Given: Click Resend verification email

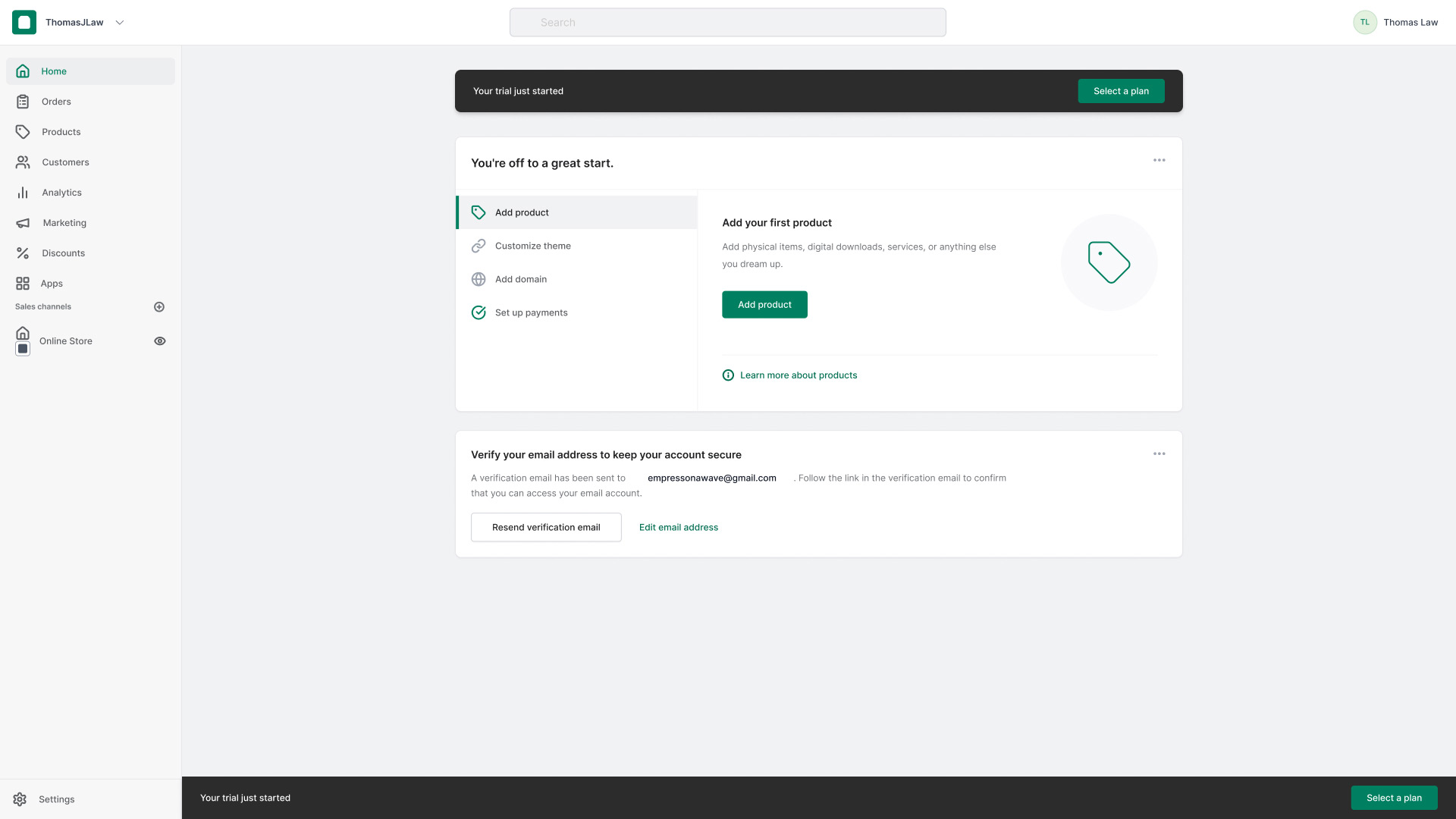Looking at the screenshot, I should (545, 527).
